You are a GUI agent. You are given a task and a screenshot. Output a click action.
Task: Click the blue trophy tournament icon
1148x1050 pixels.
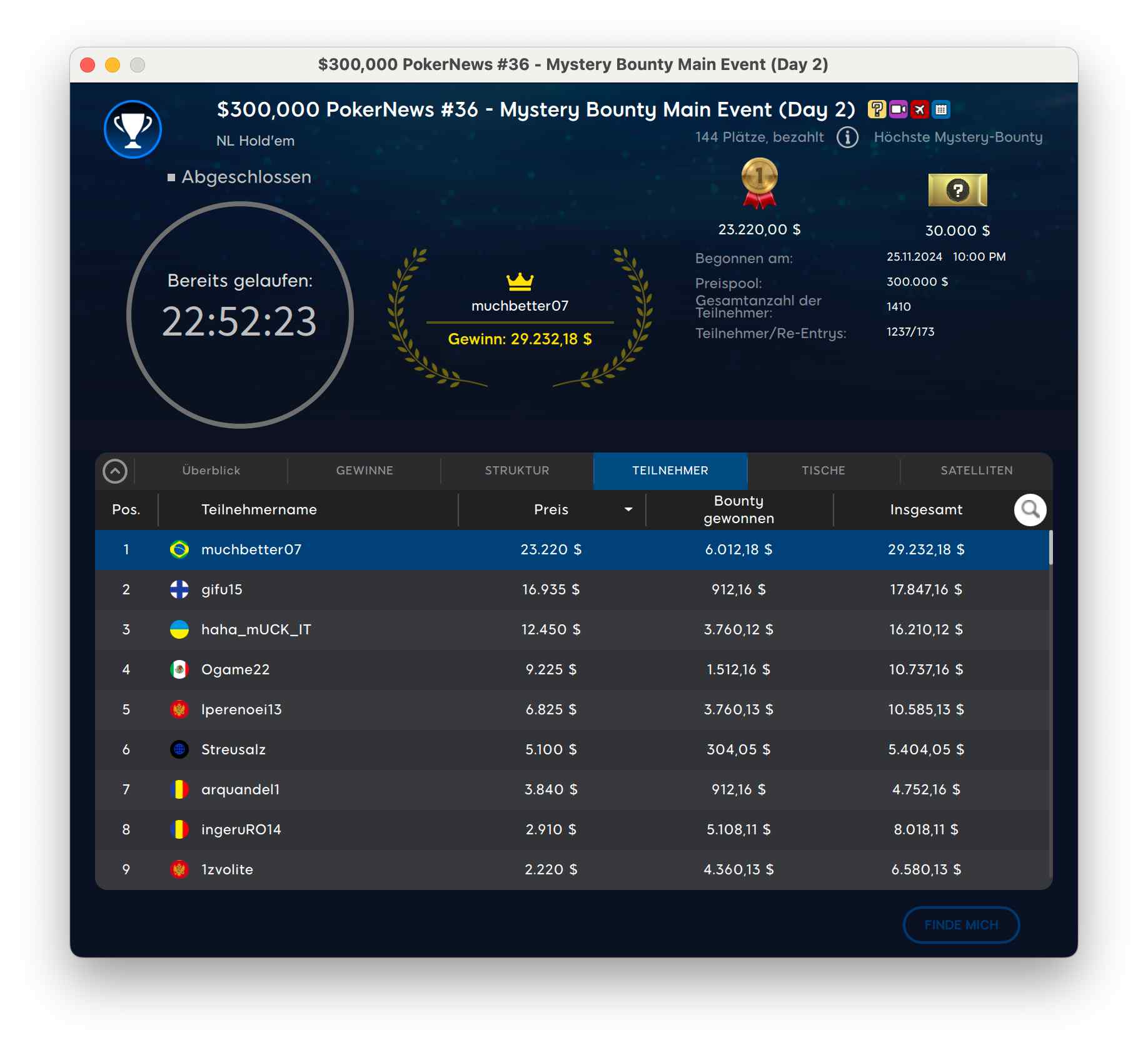pos(133,129)
